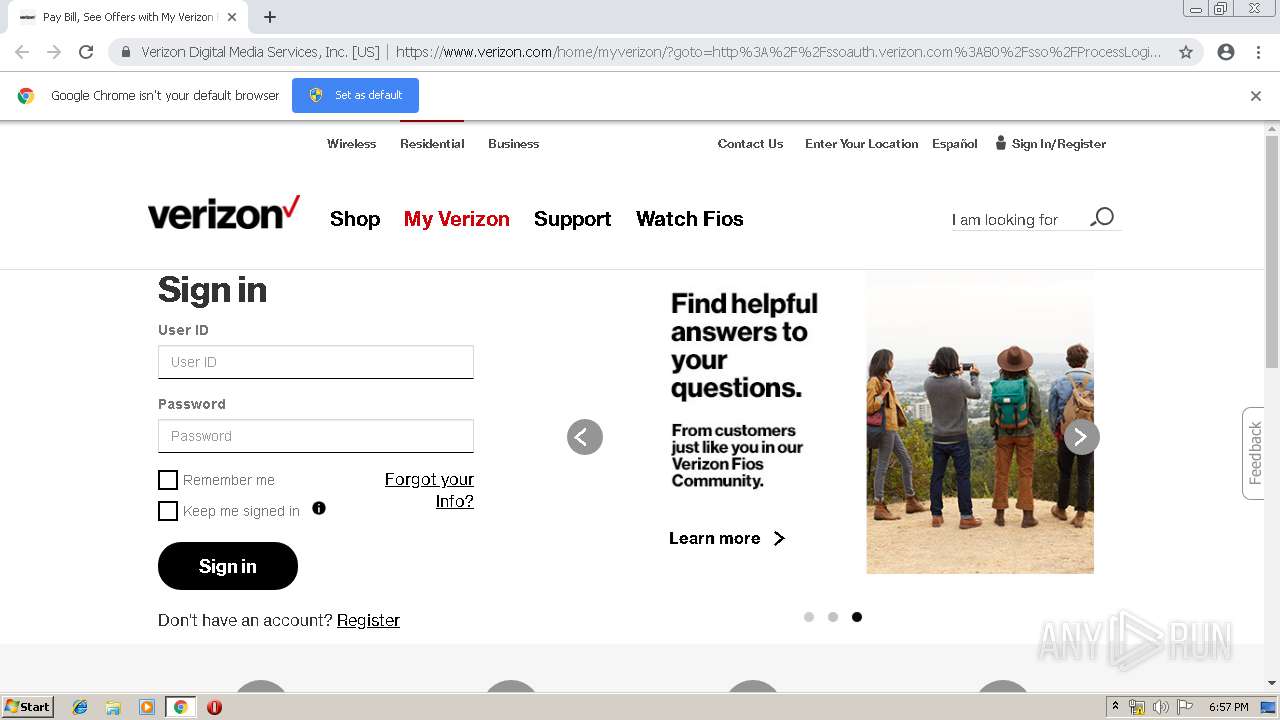Click the Show desktop button in taskbar
This screenshot has height=720, width=1280.
click(1268, 707)
